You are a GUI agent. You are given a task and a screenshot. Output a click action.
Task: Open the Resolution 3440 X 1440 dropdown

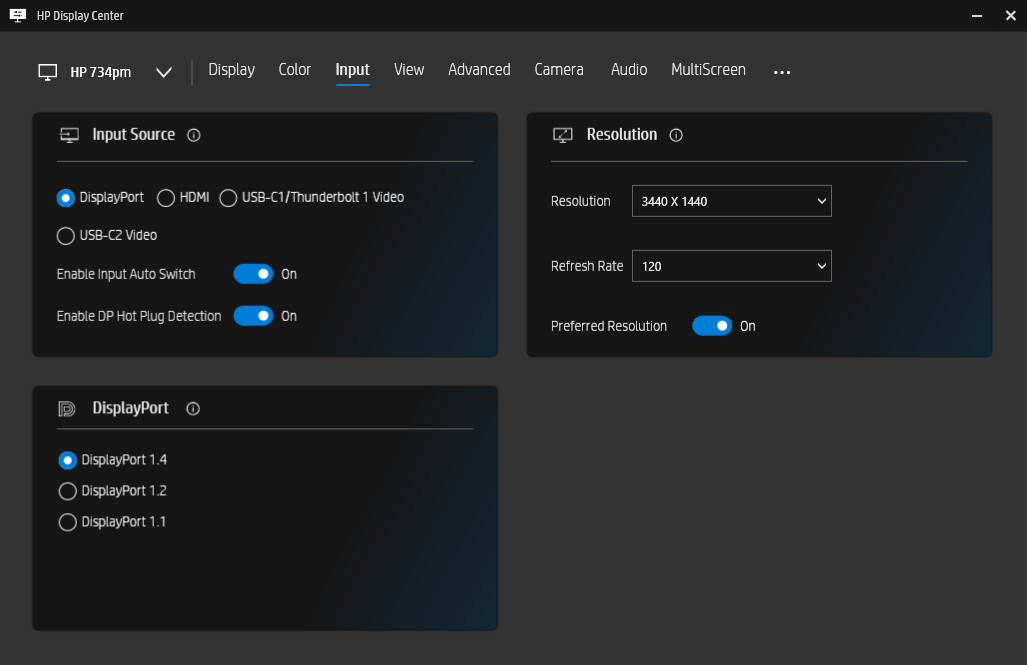pyautogui.click(x=732, y=201)
